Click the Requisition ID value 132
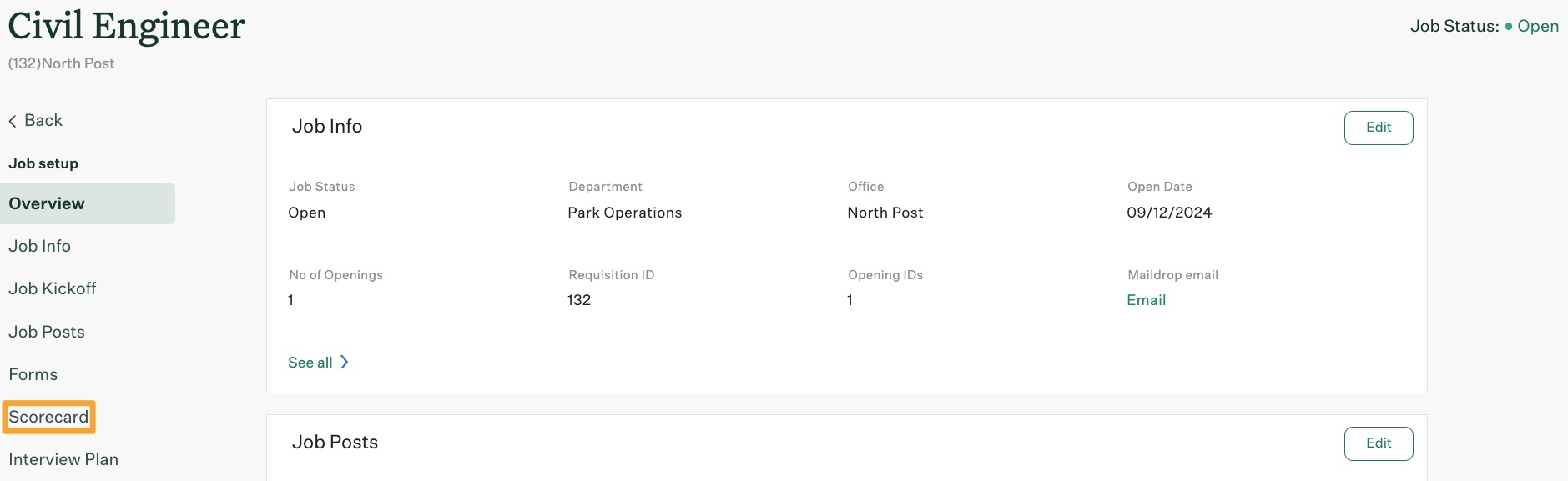The image size is (1568, 481). (x=579, y=300)
